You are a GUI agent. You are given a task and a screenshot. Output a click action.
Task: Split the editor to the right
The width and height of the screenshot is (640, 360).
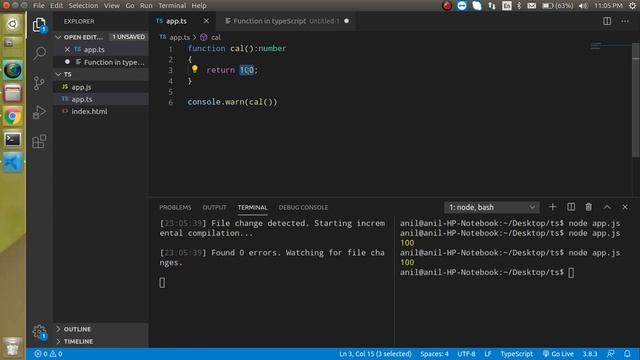(x=607, y=21)
